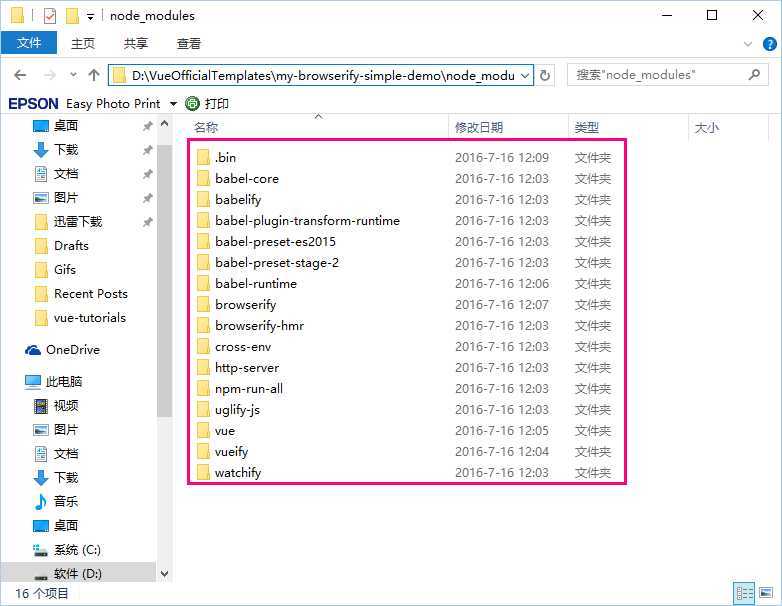Viewport: 782px width, 606px height.
Task: Click navigation pane scroll down arrow
Action: tap(165, 574)
